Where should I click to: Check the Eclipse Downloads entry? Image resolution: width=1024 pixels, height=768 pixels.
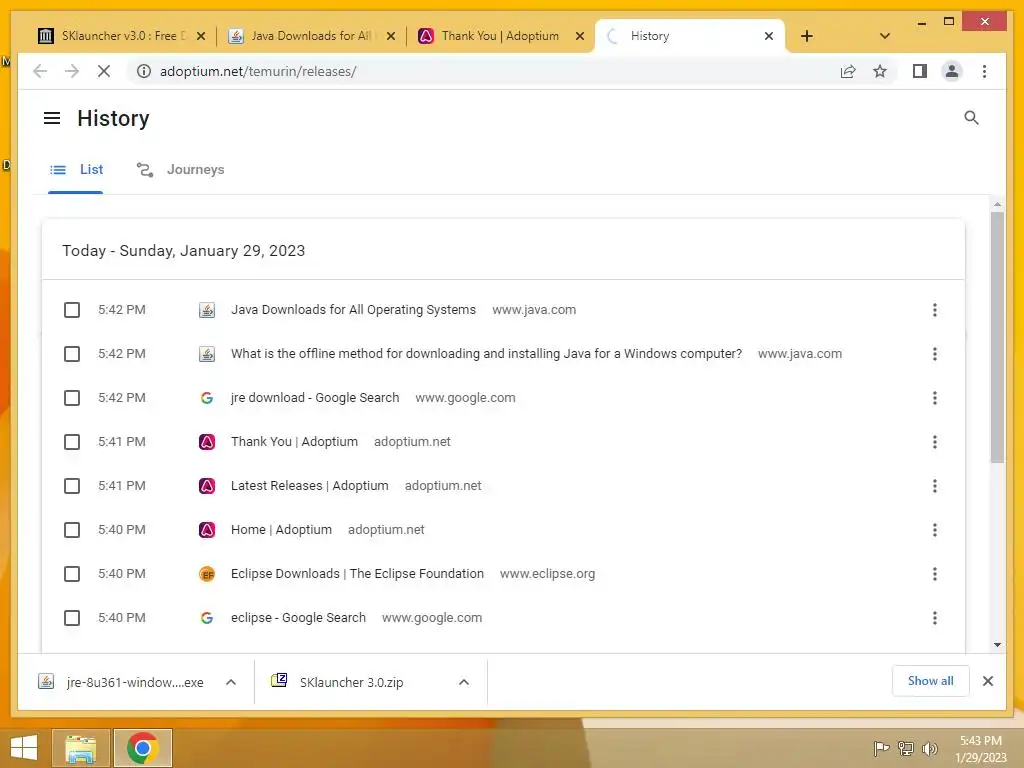pyautogui.click(x=72, y=574)
